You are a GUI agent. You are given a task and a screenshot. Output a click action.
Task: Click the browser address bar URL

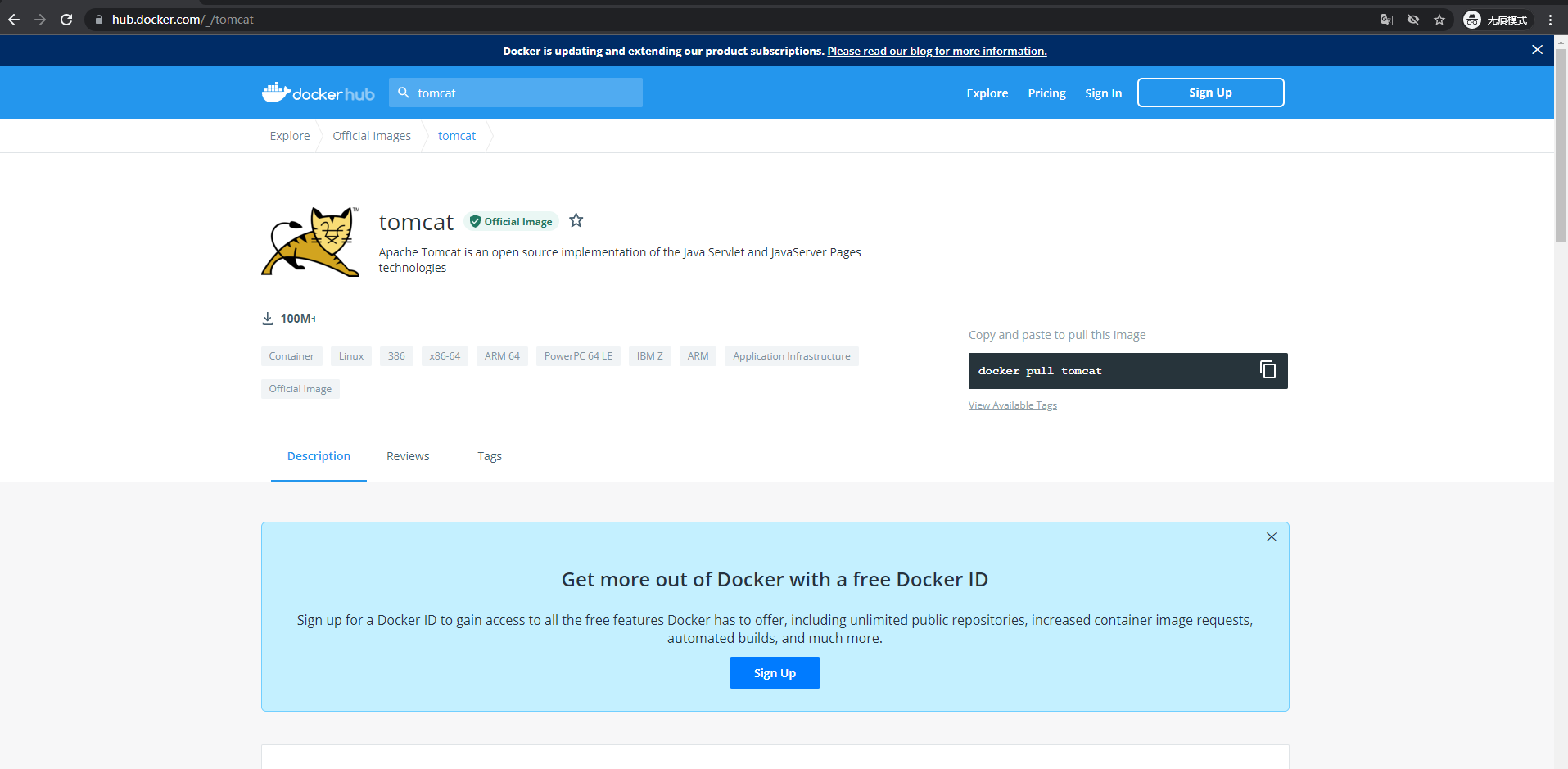pos(183,20)
